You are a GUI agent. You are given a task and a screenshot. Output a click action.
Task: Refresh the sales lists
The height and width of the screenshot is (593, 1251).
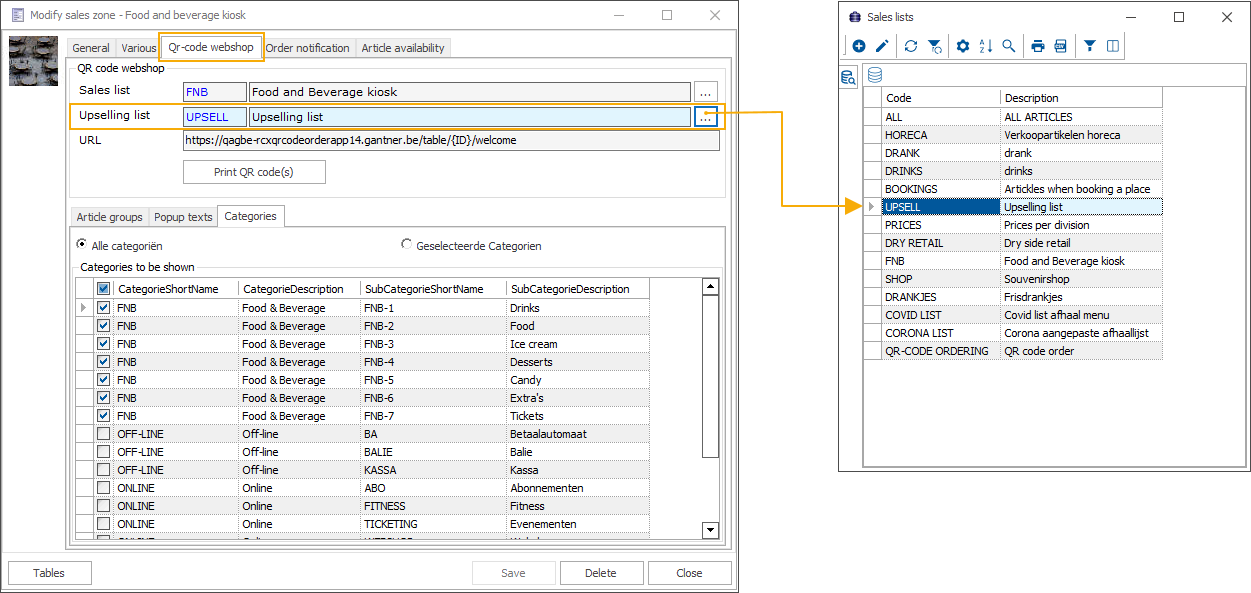tap(911, 46)
